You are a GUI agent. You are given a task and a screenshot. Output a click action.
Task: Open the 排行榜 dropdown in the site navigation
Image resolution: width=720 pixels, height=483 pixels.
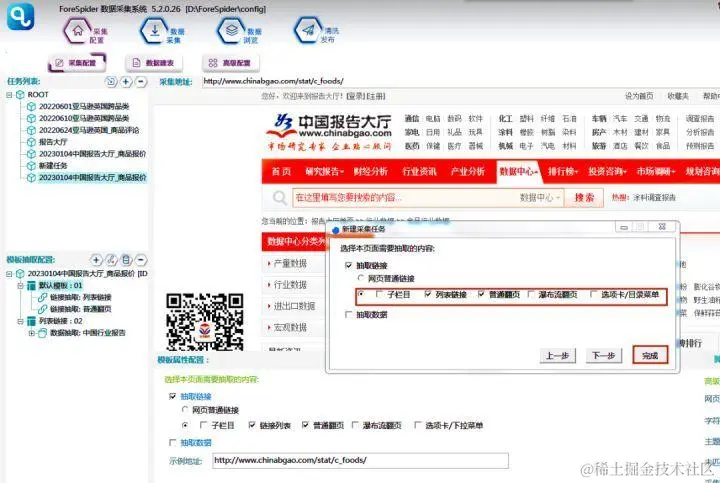pos(562,172)
